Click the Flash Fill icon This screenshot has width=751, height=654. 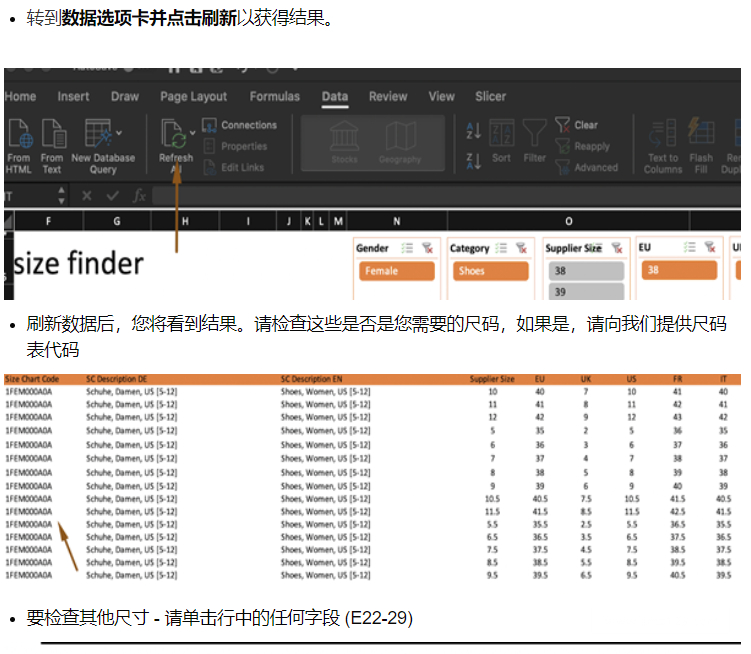(701, 134)
